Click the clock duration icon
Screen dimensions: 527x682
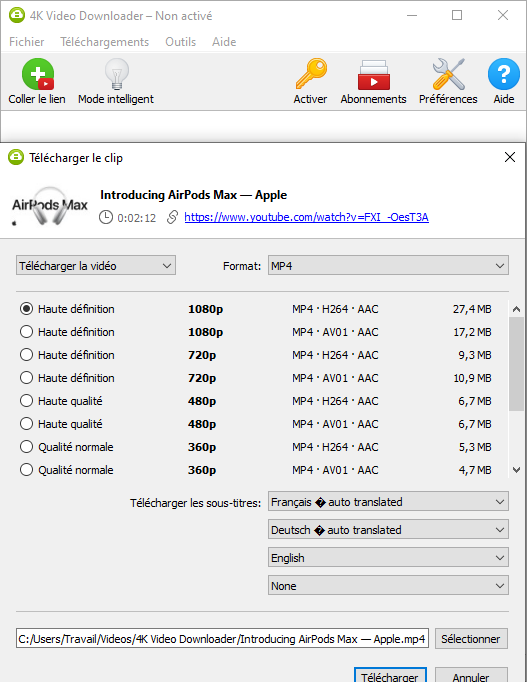[x=106, y=217]
